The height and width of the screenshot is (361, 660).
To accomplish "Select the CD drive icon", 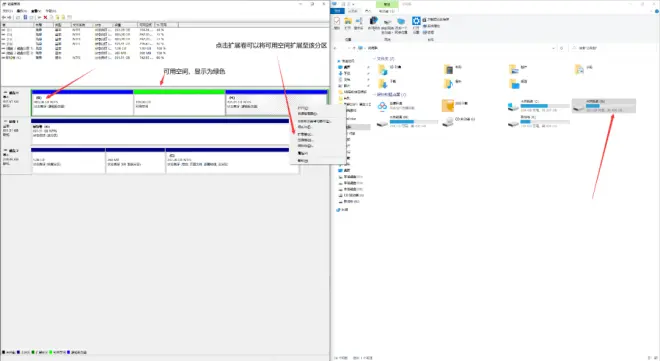I will point(448,122).
